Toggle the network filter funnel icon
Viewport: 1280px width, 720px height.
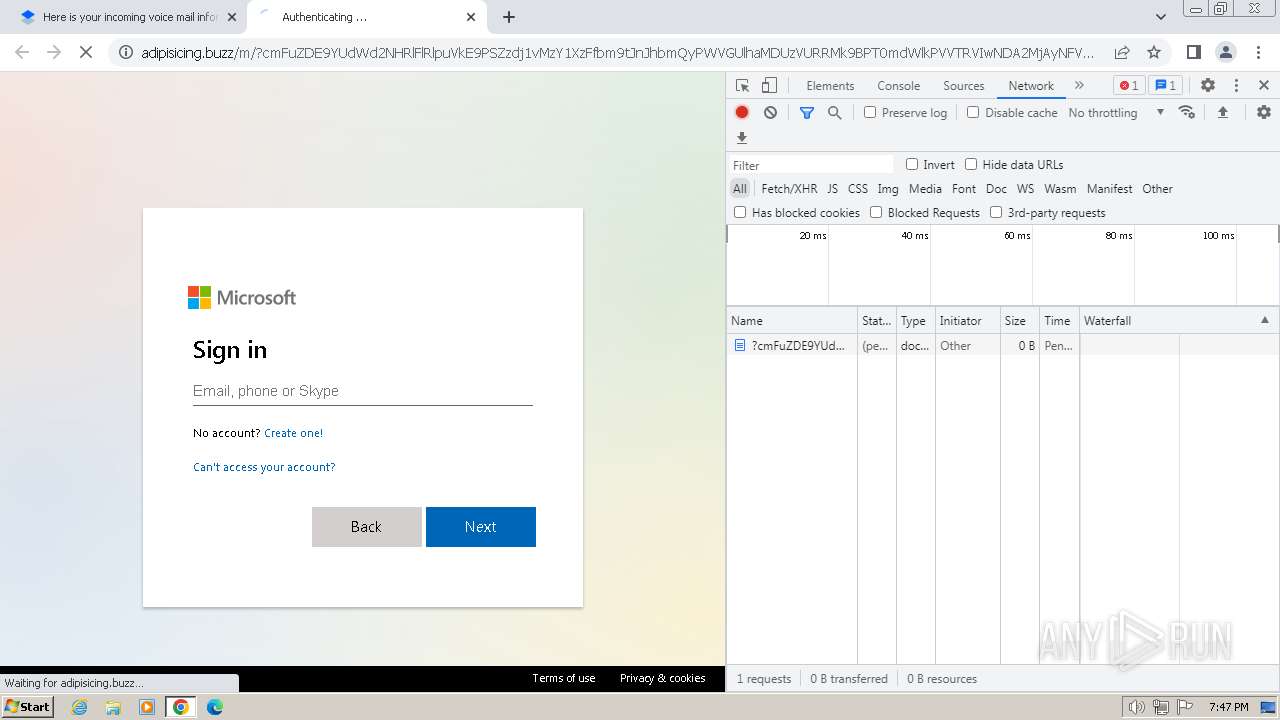pyautogui.click(x=807, y=113)
